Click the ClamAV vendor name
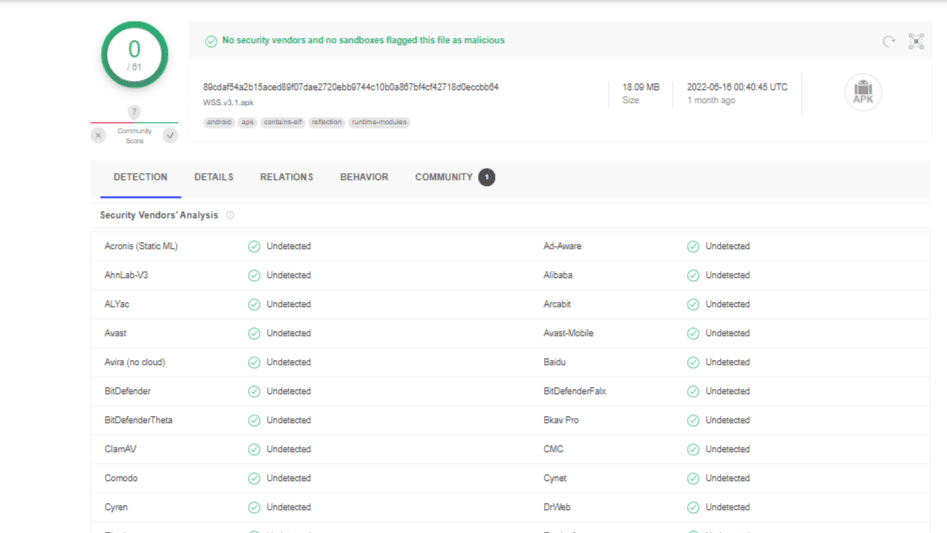This screenshot has height=533, width=947. pyautogui.click(x=120, y=449)
